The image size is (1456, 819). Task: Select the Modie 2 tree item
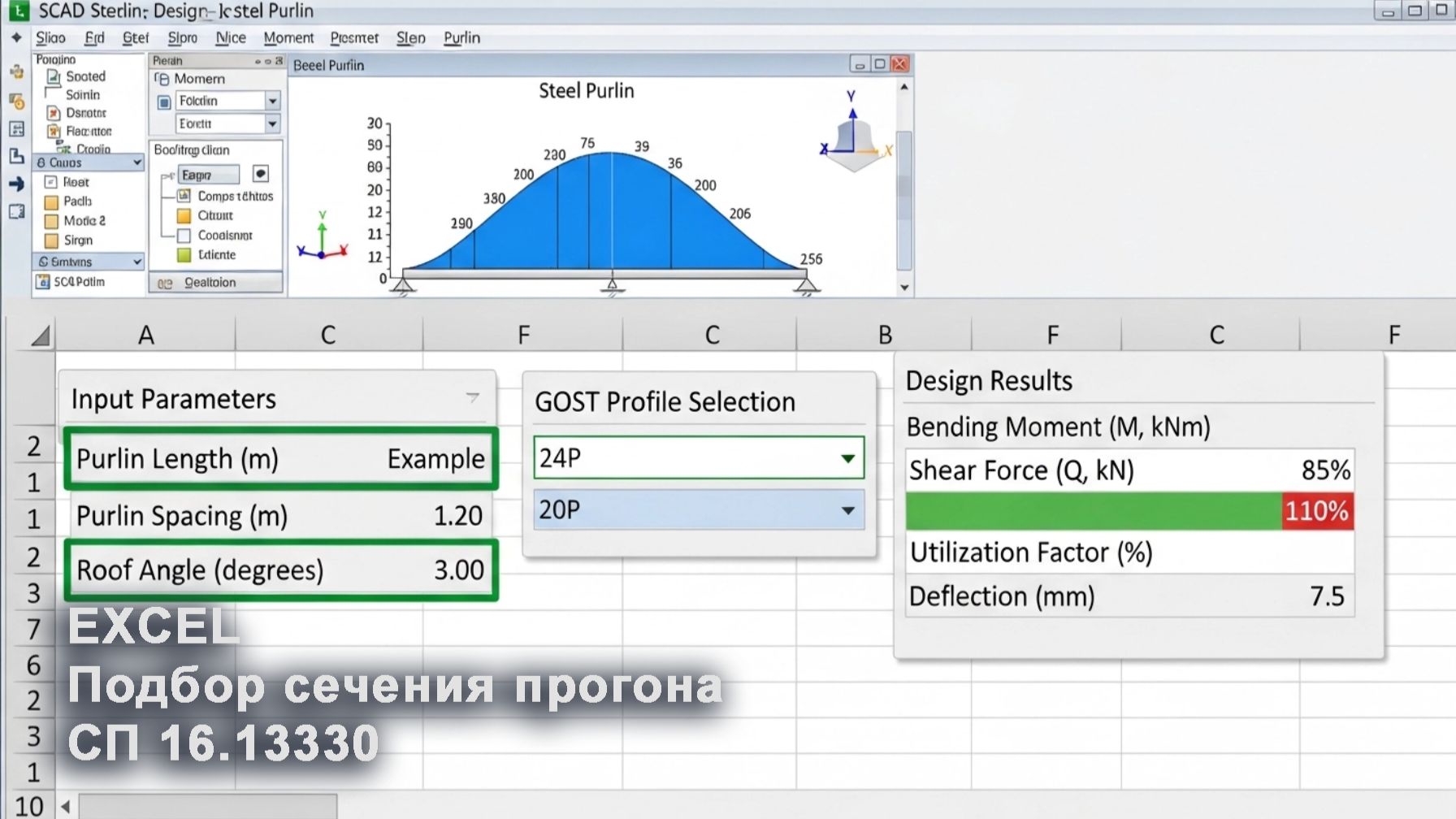click(84, 221)
